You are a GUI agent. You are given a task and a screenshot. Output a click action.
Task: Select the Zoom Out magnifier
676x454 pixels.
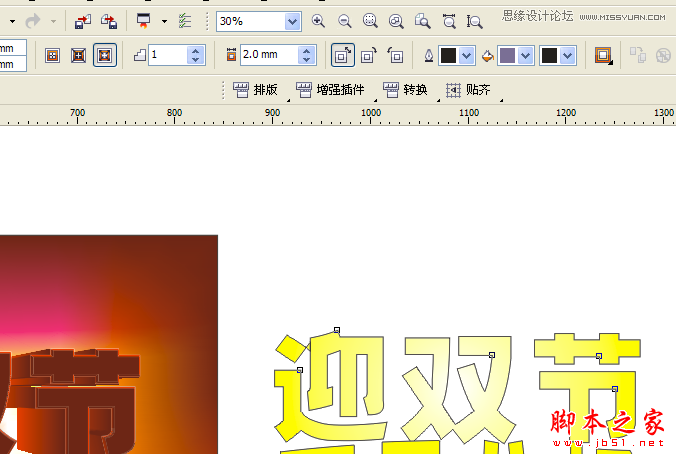coord(344,21)
